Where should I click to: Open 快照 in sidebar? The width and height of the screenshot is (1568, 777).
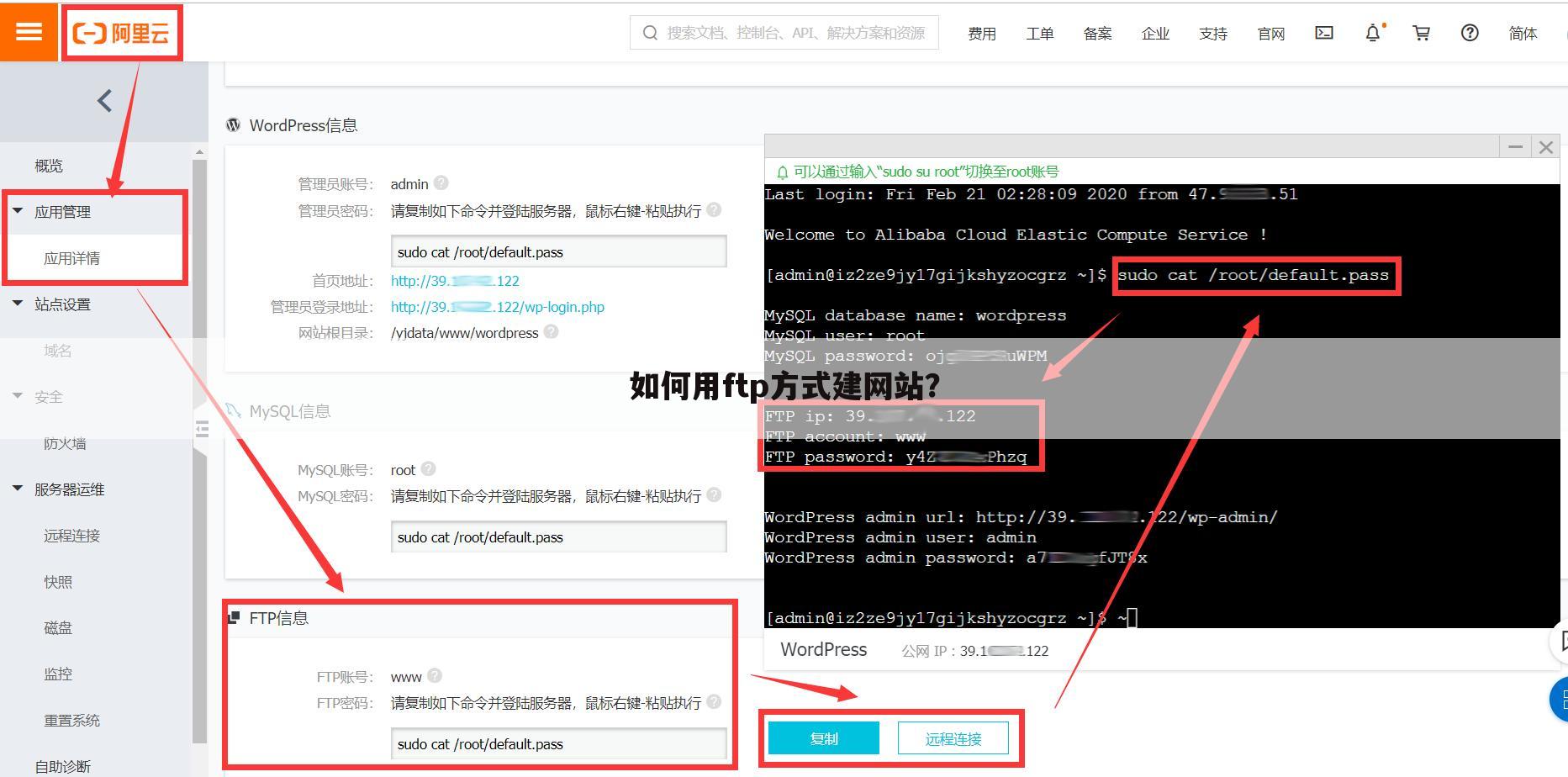58,582
